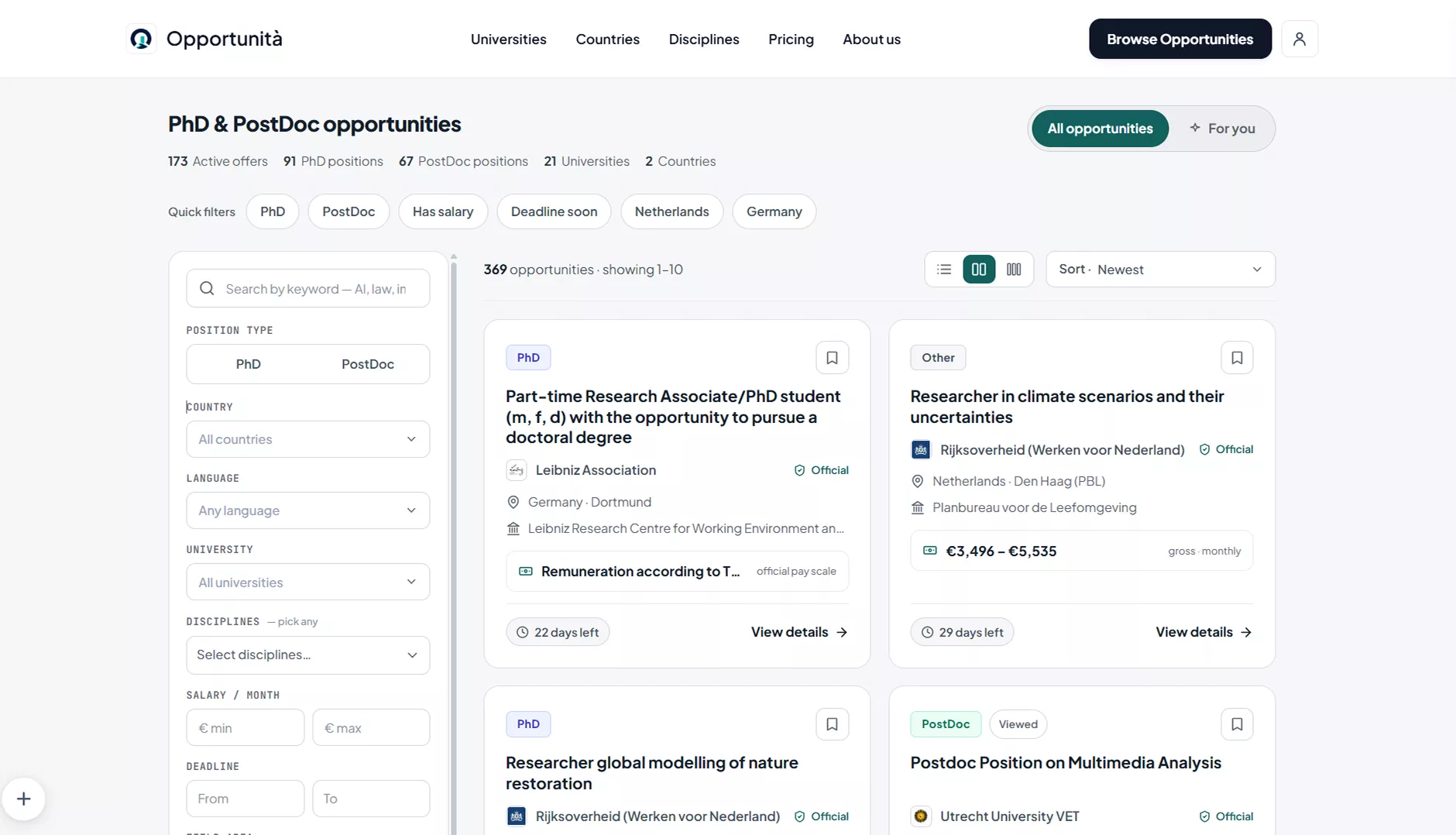Click the clock icon in 29 days left

(928, 633)
